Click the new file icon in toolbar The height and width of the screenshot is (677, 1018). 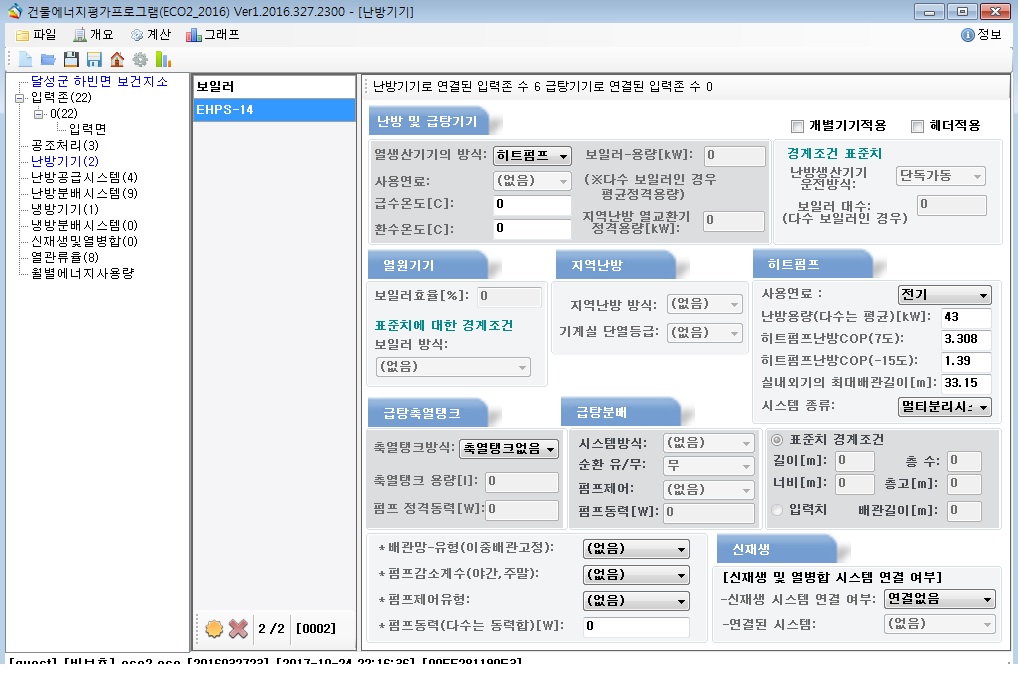(25, 59)
